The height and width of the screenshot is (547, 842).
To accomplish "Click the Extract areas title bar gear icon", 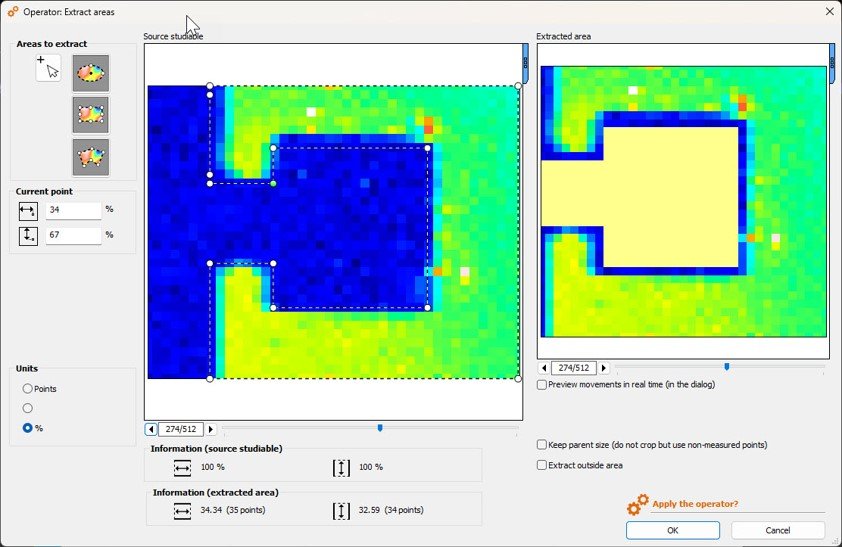I will coord(13,12).
